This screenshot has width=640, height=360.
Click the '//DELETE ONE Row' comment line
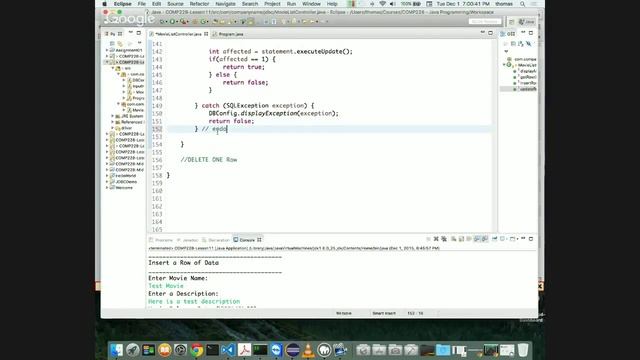coord(209,160)
